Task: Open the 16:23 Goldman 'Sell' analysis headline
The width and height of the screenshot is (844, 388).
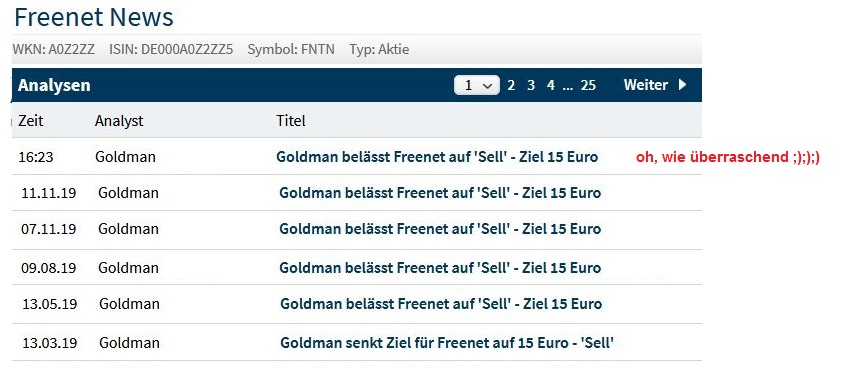Action: pyautogui.click(x=437, y=157)
